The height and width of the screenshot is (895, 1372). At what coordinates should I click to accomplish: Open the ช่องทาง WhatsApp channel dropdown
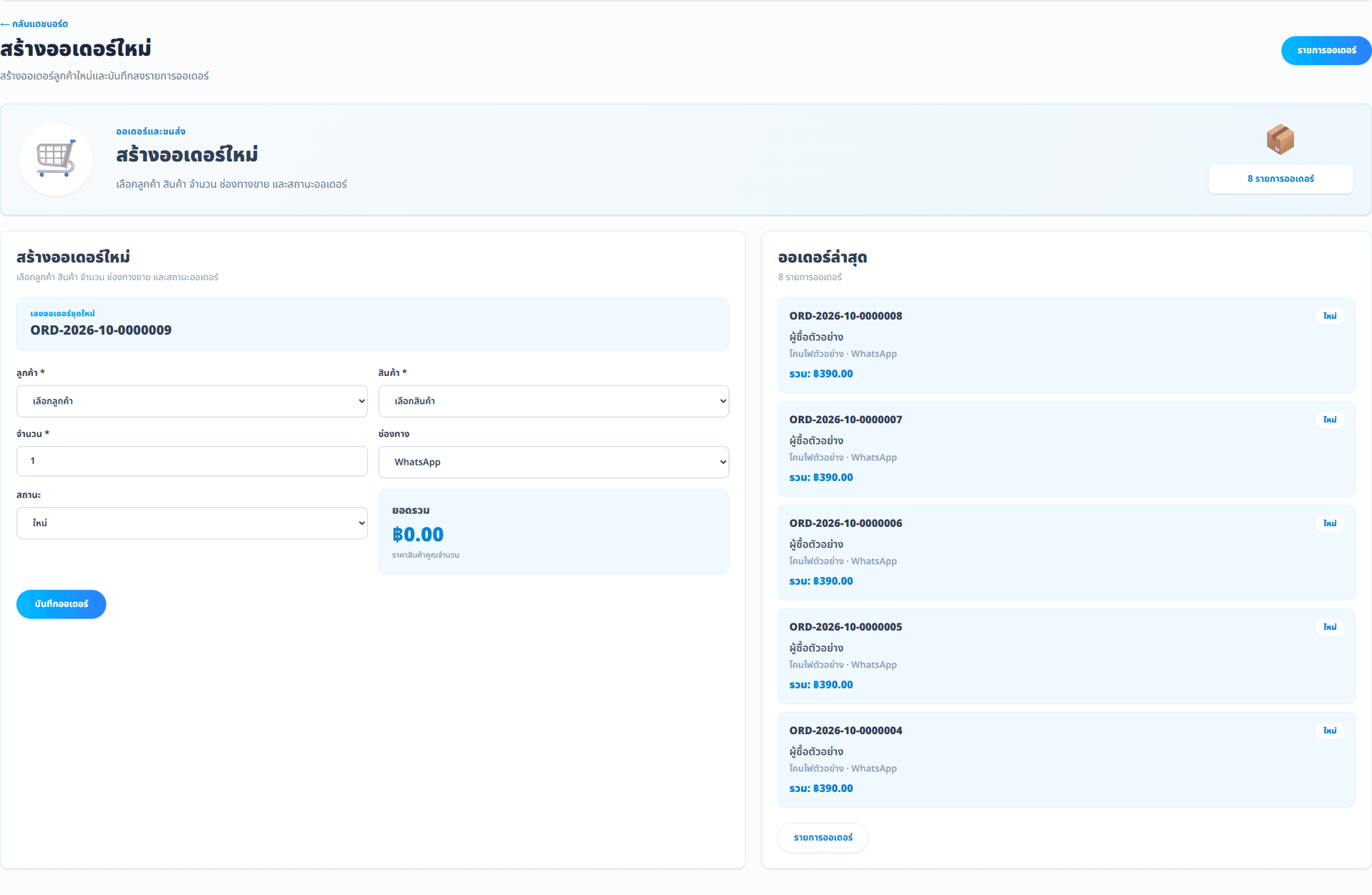click(554, 462)
